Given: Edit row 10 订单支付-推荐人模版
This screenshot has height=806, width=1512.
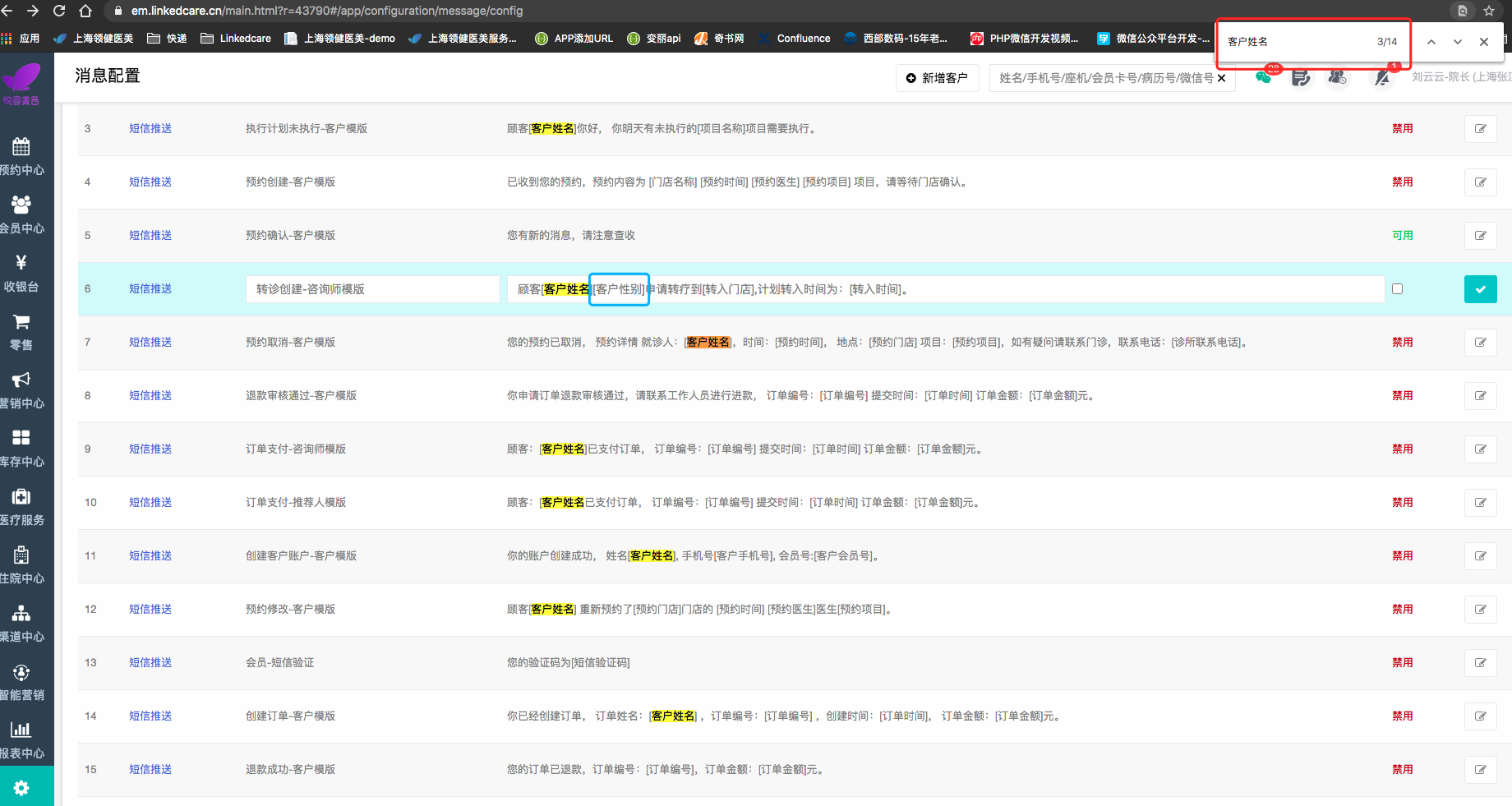Looking at the screenshot, I should click(1480, 503).
